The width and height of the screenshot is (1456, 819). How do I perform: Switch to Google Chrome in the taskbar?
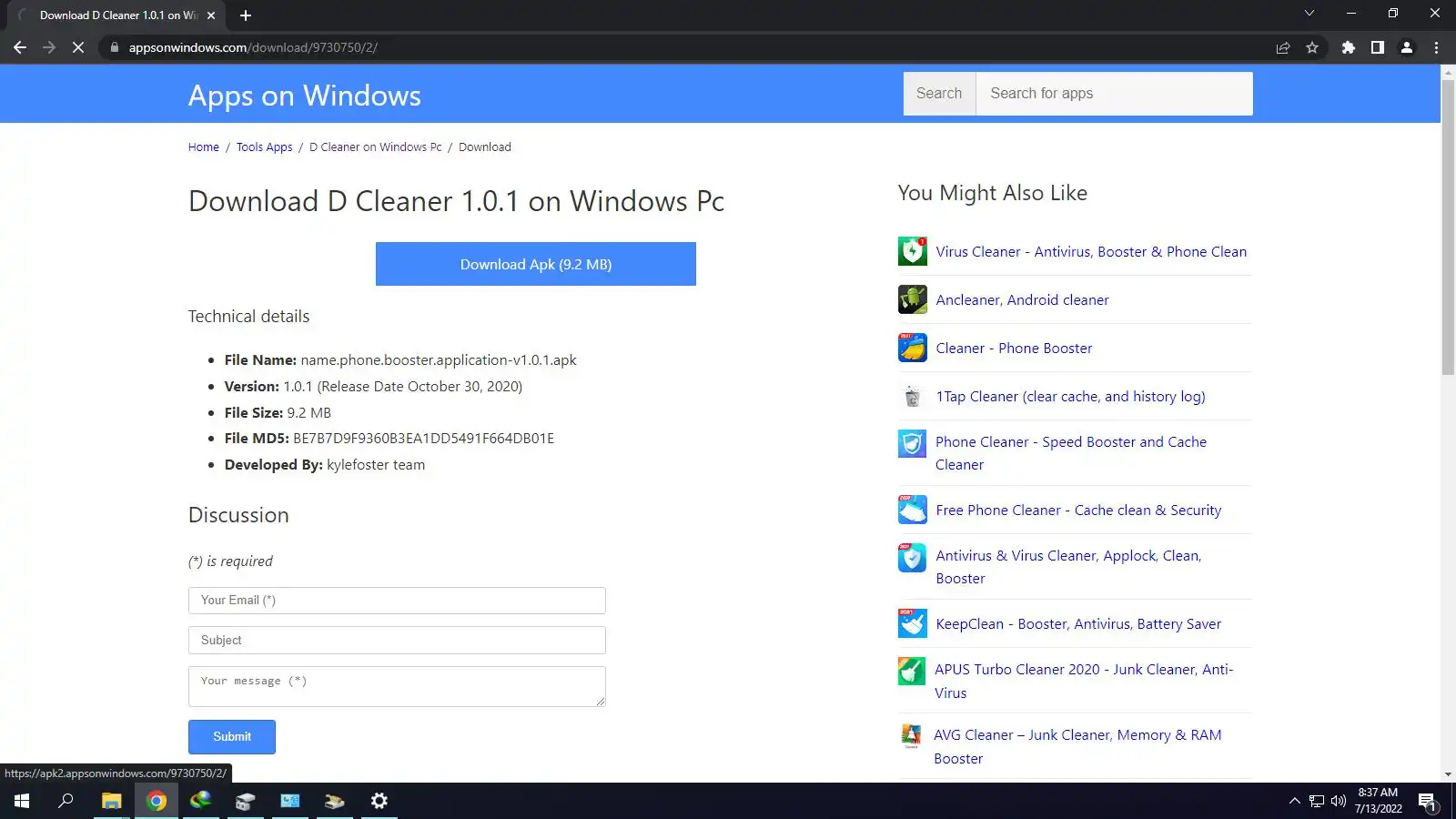[x=157, y=801]
